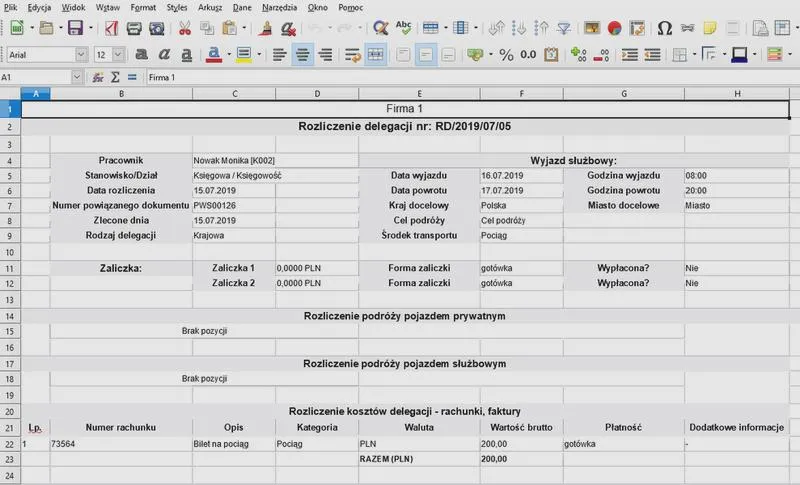Select column header E
This screenshot has width=800, height=485.
click(x=419, y=94)
